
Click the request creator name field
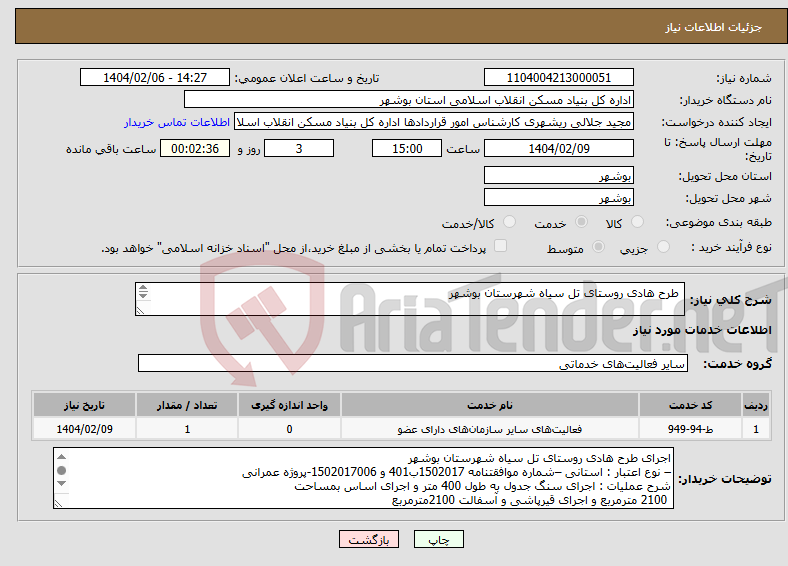coord(434,122)
